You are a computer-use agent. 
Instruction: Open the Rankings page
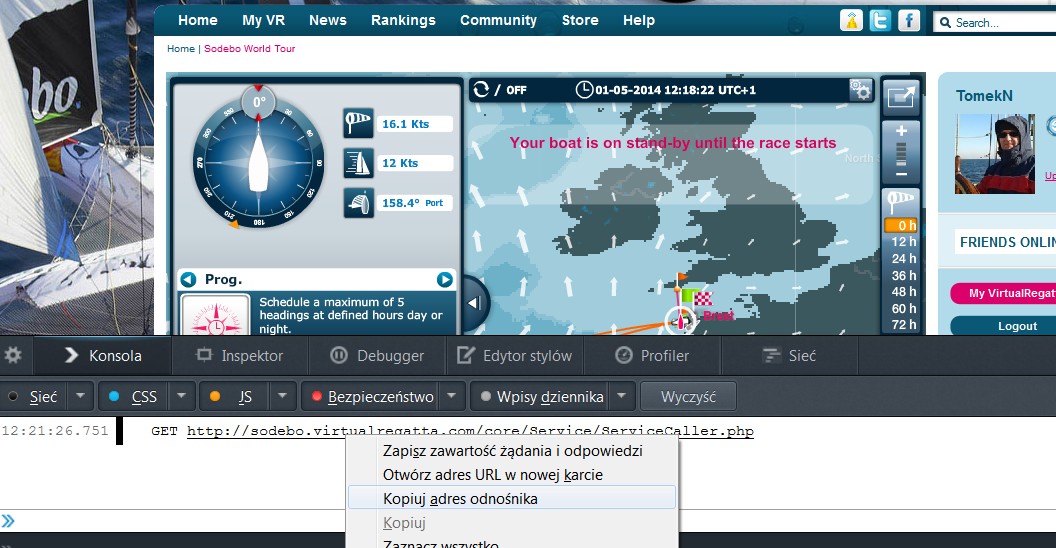click(403, 20)
